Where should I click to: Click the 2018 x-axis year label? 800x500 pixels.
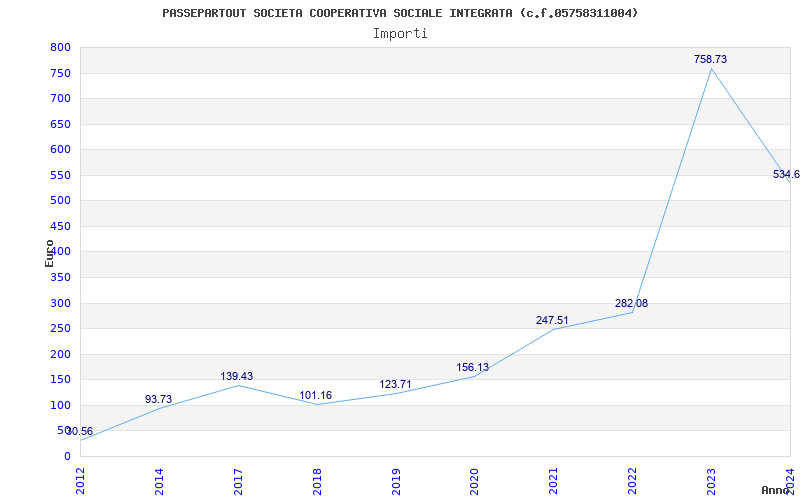[x=317, y=481]
